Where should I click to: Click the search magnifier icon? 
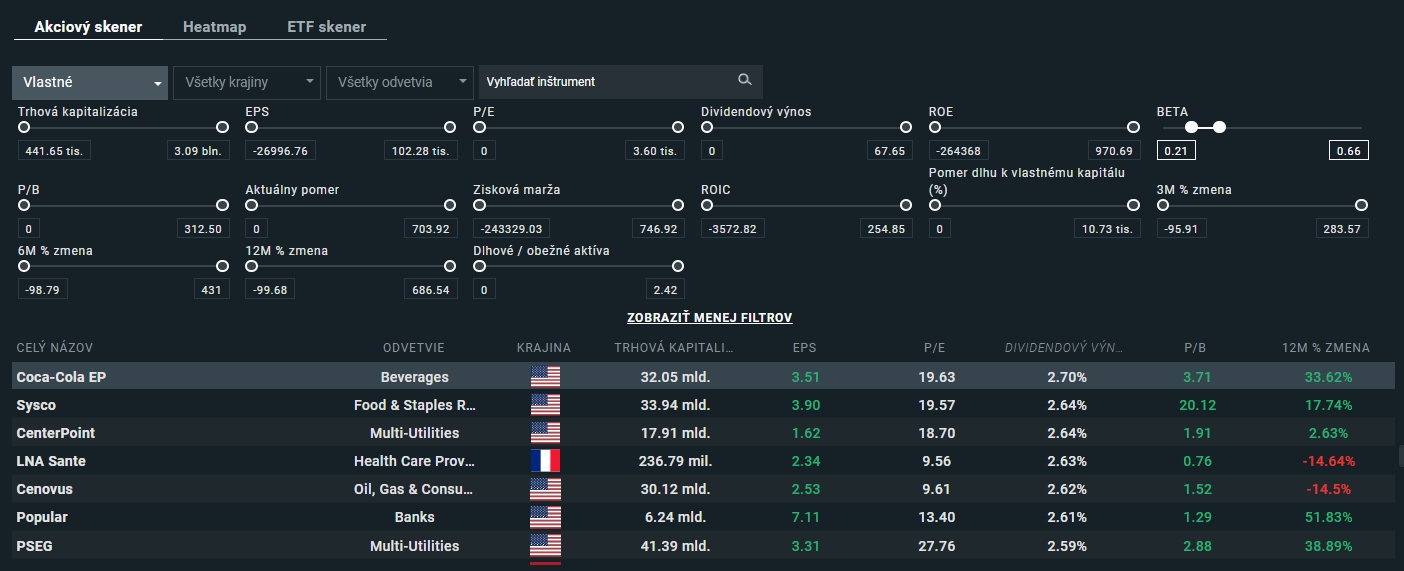point(744,80)
